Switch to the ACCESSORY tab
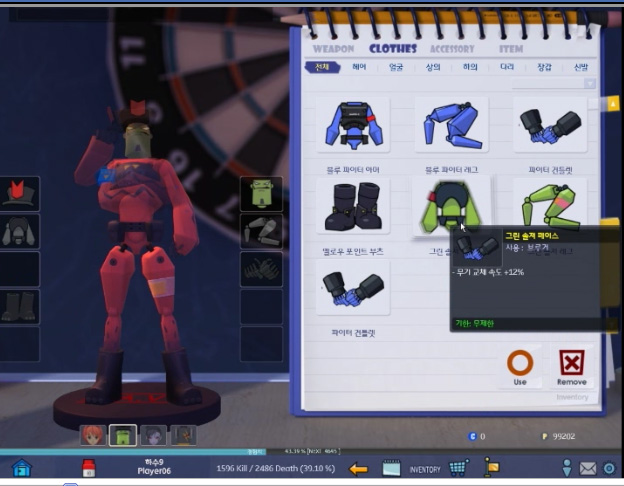 (452, 49)
